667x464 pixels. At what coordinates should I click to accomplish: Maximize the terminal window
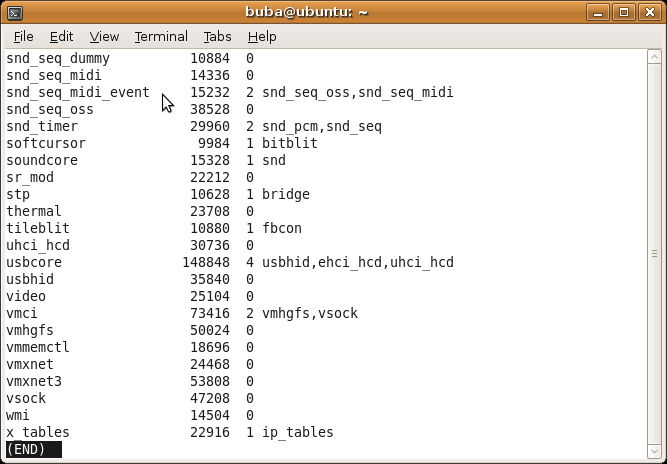(624, 12)
